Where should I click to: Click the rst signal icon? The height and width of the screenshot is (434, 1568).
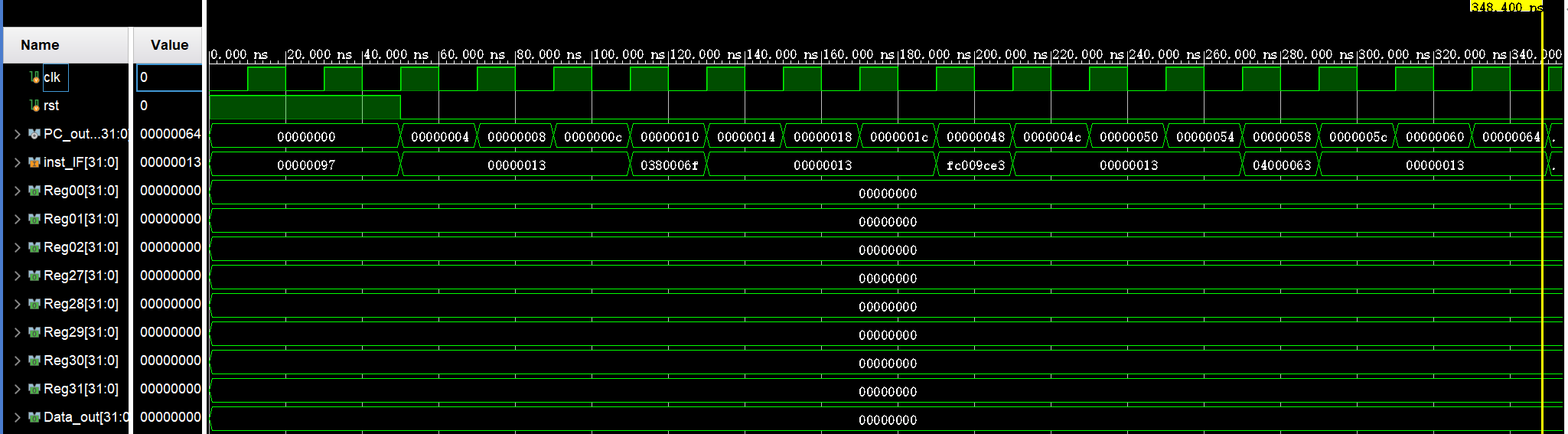coord(34,106)
